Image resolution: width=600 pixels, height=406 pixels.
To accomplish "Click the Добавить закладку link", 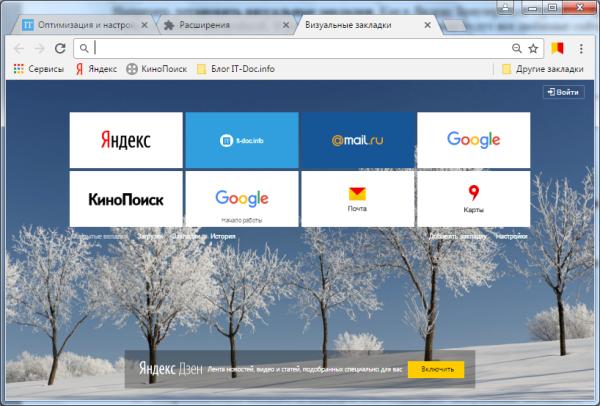I will (x=457, y=236).
